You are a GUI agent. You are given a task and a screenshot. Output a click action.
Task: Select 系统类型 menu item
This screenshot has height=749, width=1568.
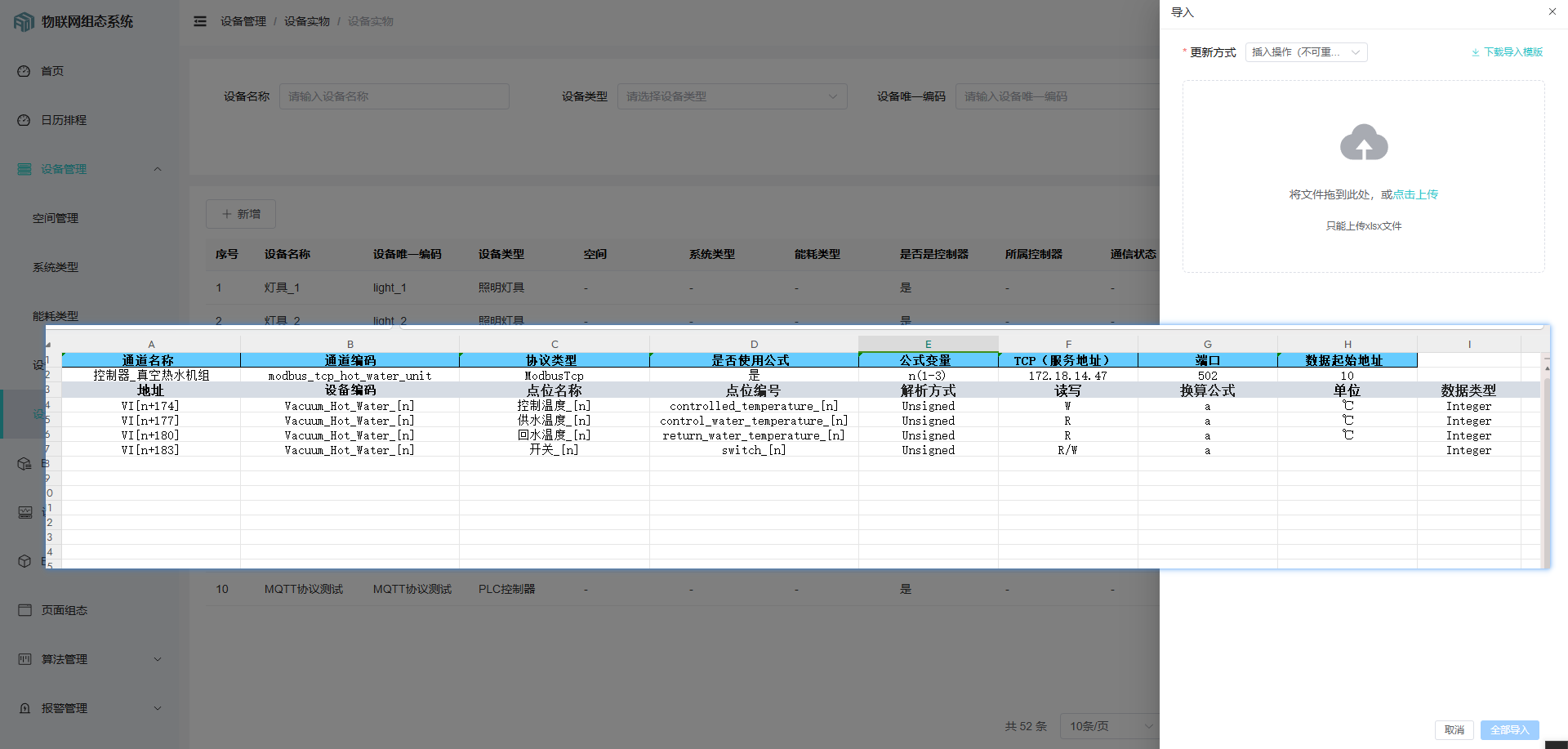(x=56, y=267)
